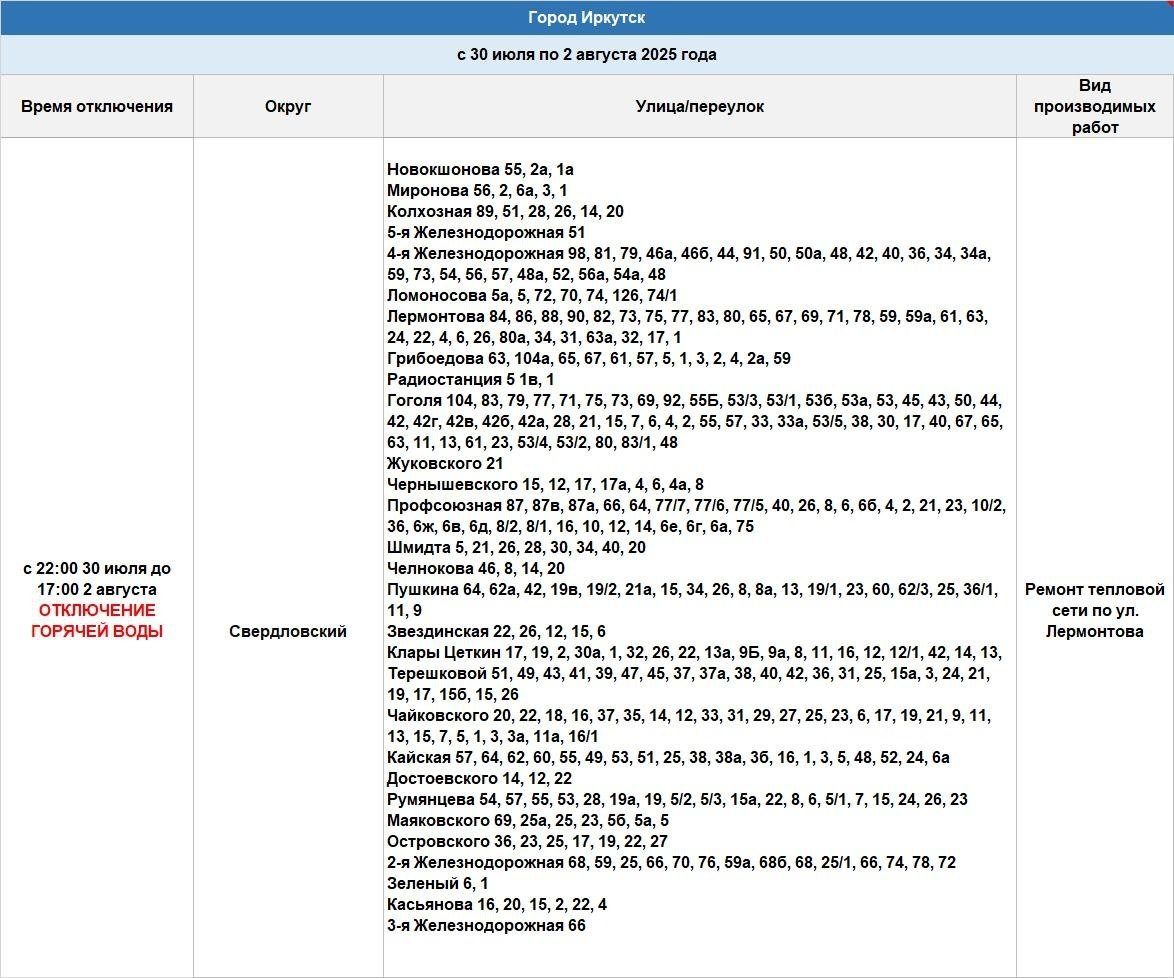Viewport: 1174px width, 978px height.
Task: Click 'Ремонт тепловой сети по ул. Лермонтова' cell
Action: coord(1095,610)
